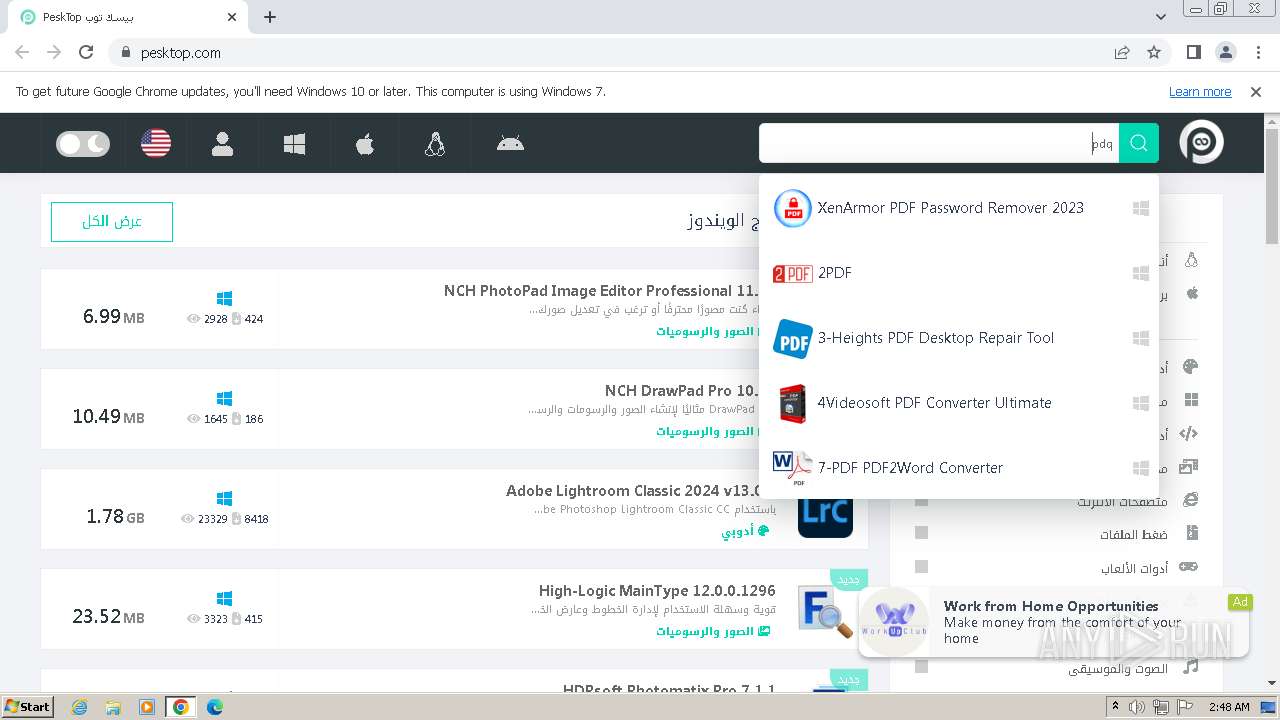1280x720 pixels.
Task: Click the green search magnifier button
Action: tap(1139, 143)
